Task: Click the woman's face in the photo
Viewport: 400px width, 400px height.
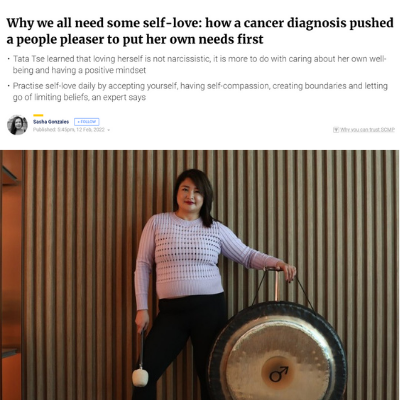Action: click(191, 194)
